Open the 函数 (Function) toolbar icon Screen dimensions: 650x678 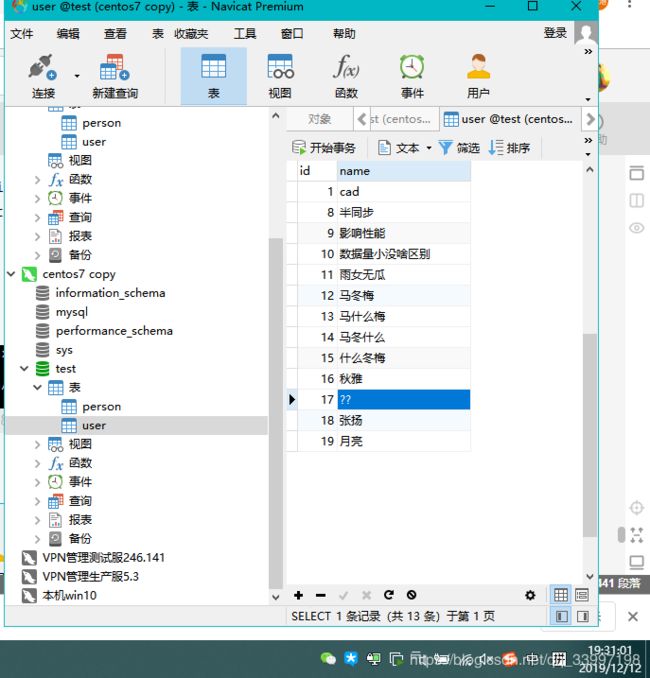click(x=346, y=75)
